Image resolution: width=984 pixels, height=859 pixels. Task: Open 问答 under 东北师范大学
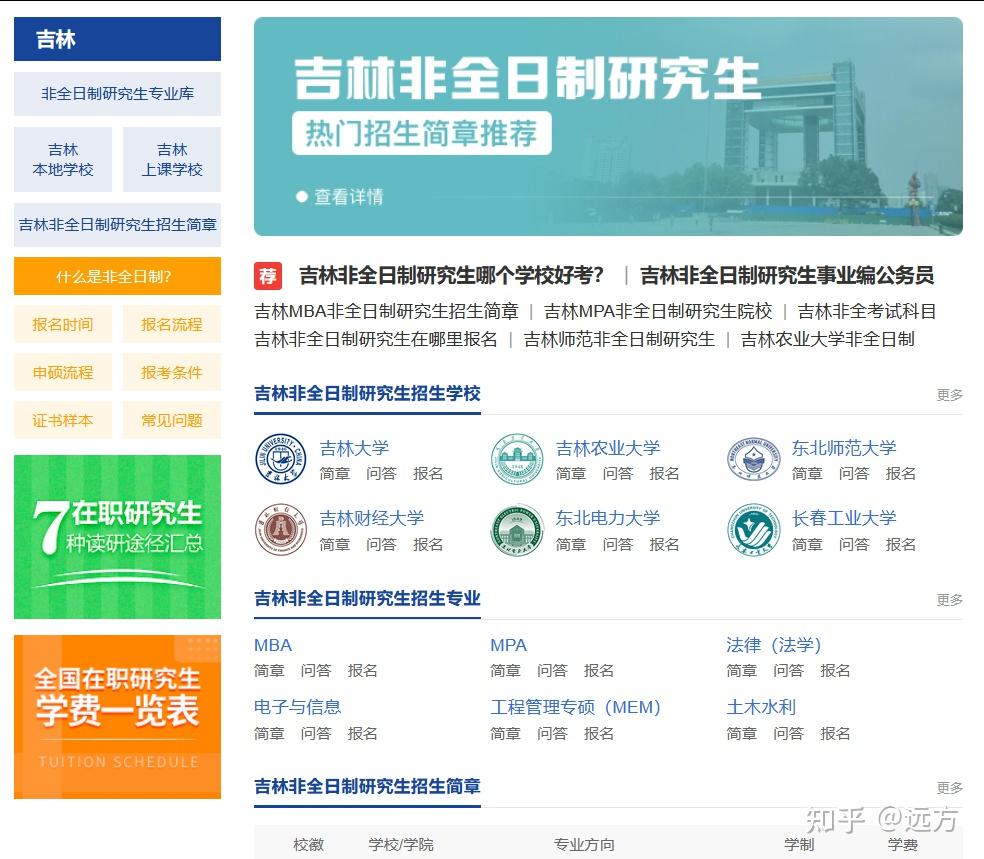854,474
